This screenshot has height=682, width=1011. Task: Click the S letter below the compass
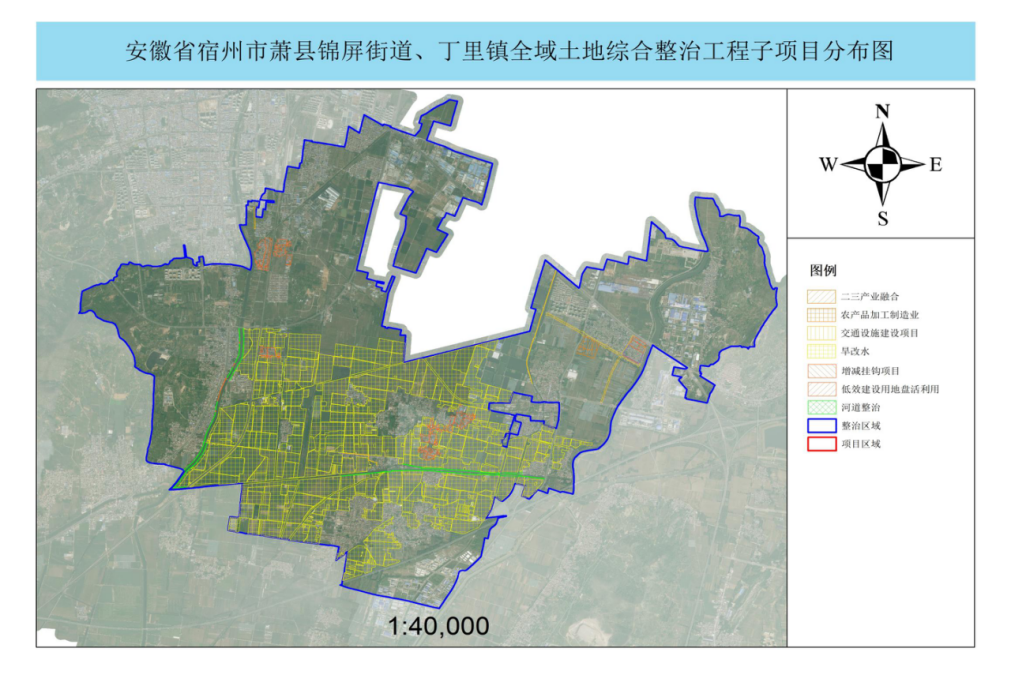point(882,219)
